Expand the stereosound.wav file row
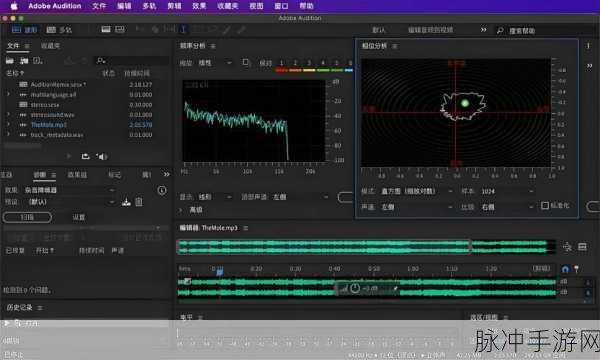The width and height of the screenshot is (600, 360). [x=8, y=114]
